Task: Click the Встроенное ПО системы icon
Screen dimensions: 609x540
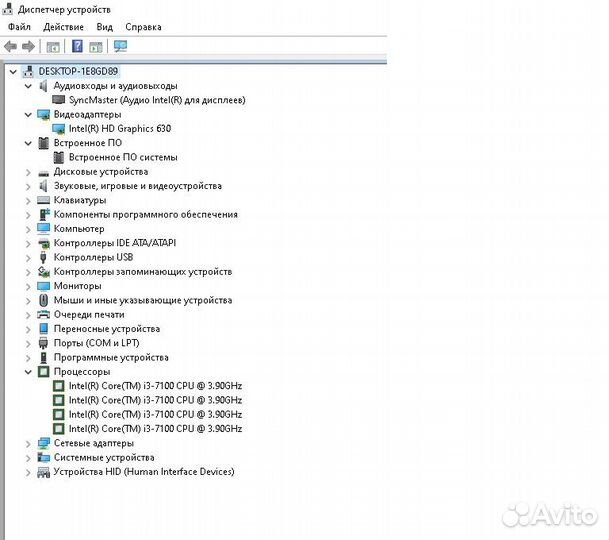Action: pos(59,157)
